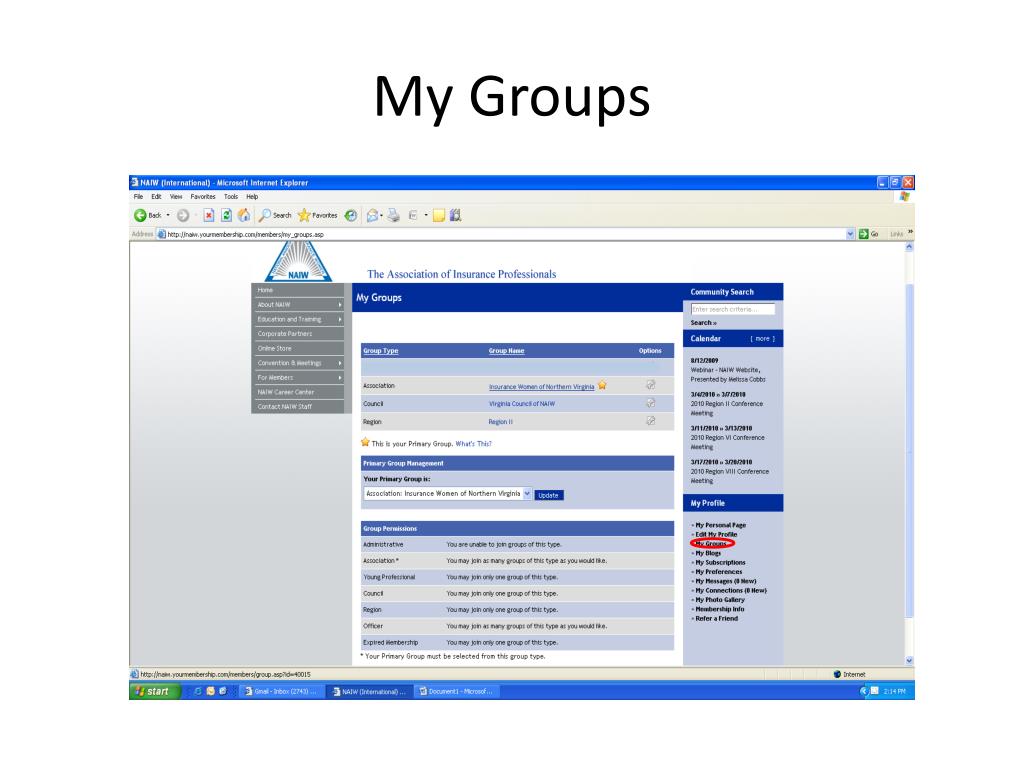Click the NAIW triangle logo
Image resolution: width=1024 pixels, height=768 pixels.
(x=298, y=262)
